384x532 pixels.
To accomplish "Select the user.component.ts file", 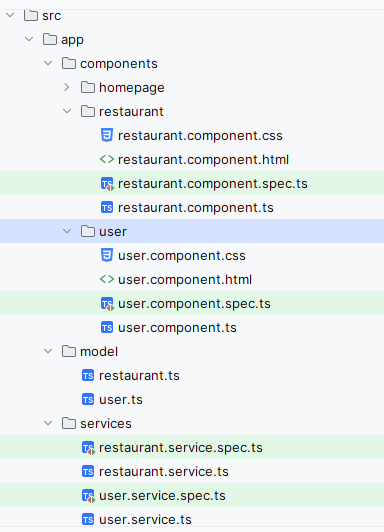I will 192,327.
